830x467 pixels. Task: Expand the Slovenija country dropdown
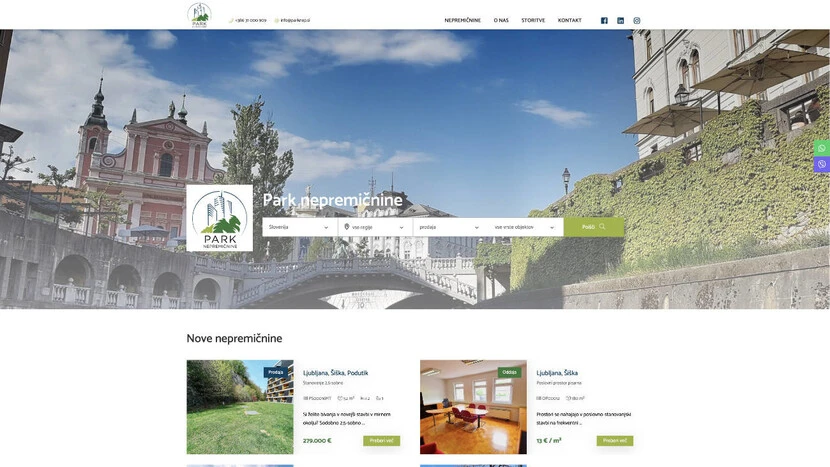[300, 227]
